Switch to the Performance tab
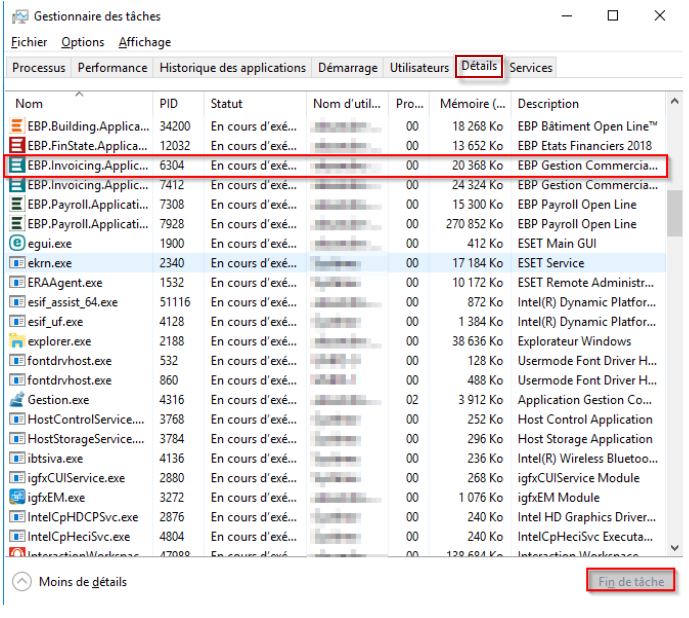689x618 pixels. [112, 68]
